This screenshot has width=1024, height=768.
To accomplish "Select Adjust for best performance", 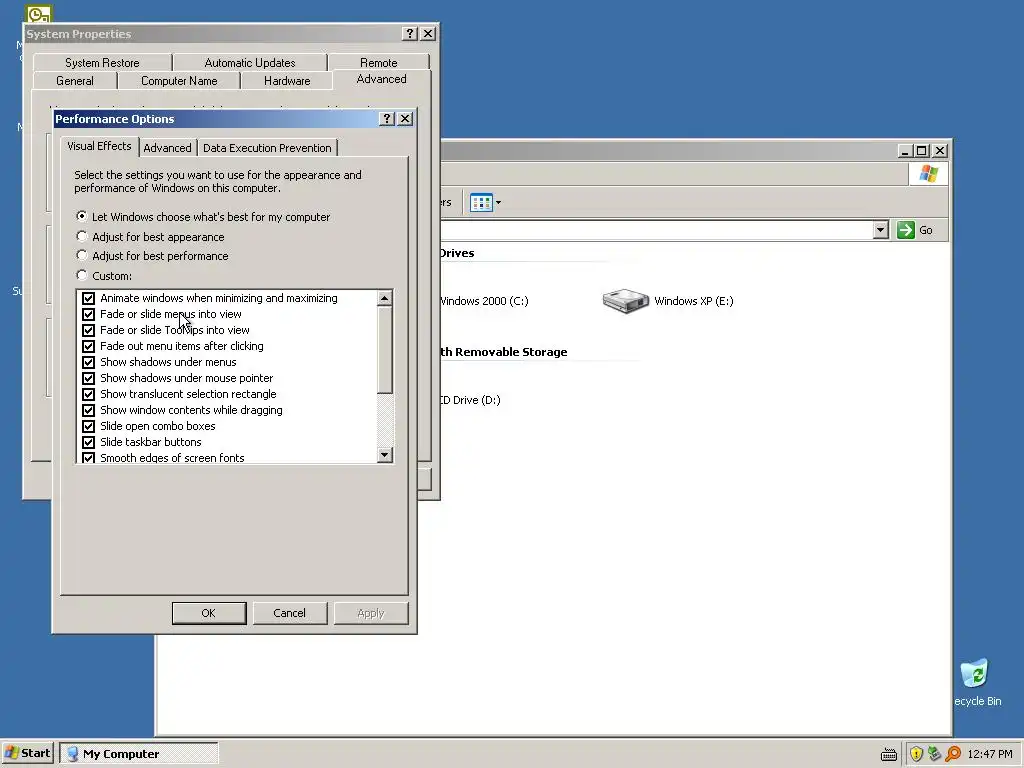I will (82, 255).
